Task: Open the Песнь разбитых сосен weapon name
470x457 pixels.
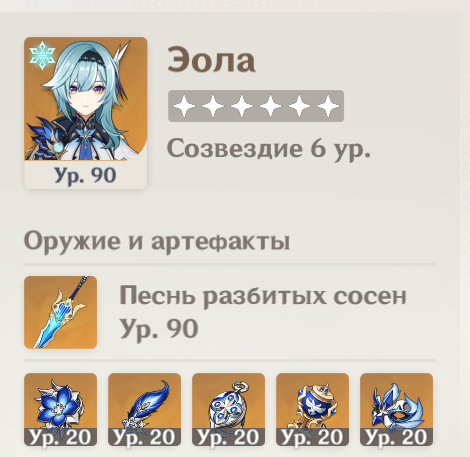Action: 263,296
